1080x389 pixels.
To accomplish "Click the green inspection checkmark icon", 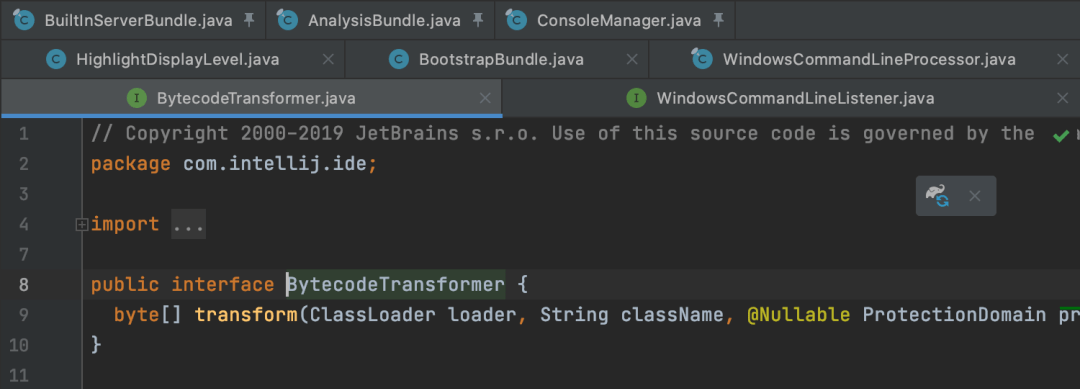I will point(1061,136).
